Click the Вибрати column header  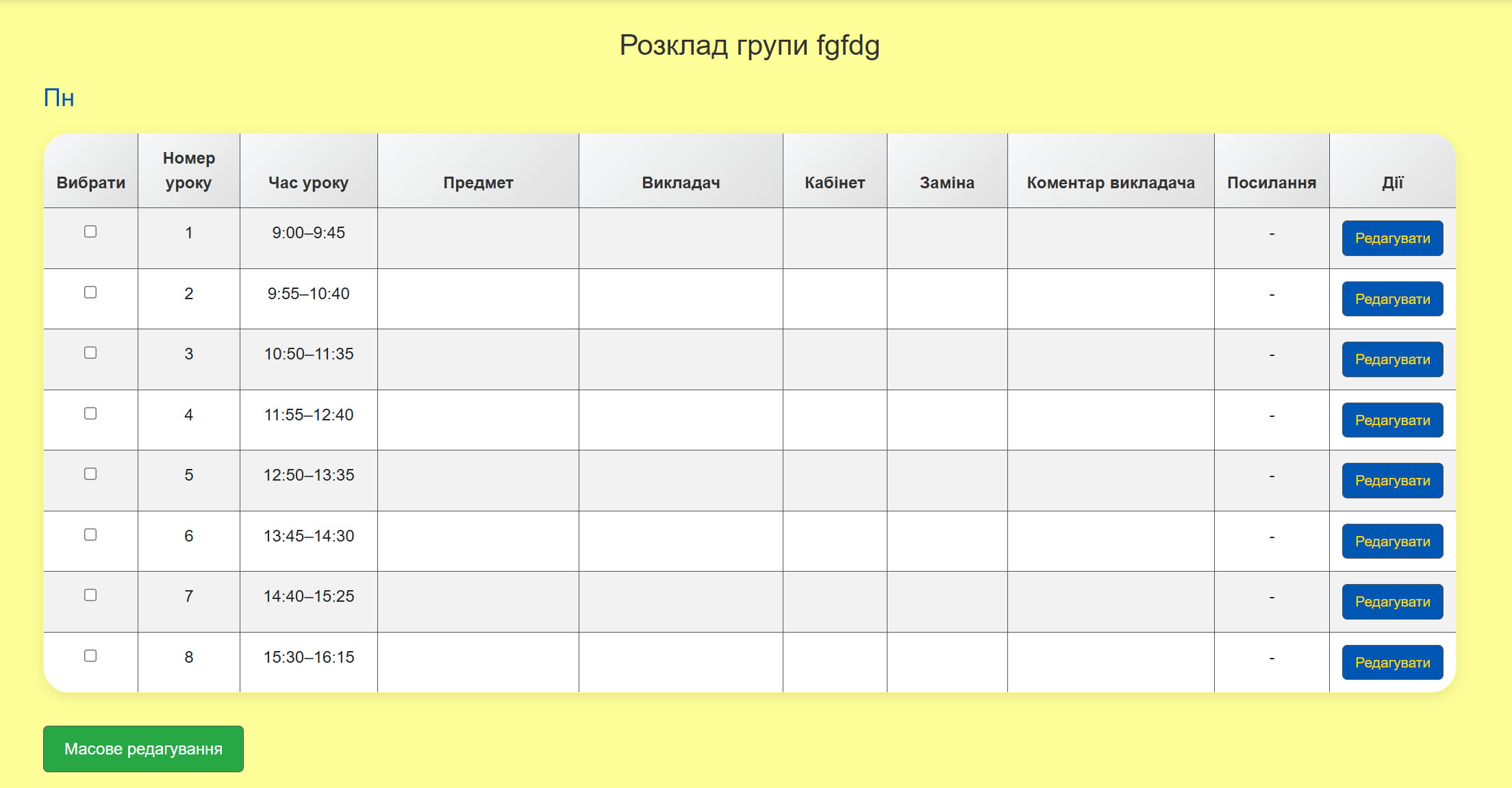click(91, 183)
